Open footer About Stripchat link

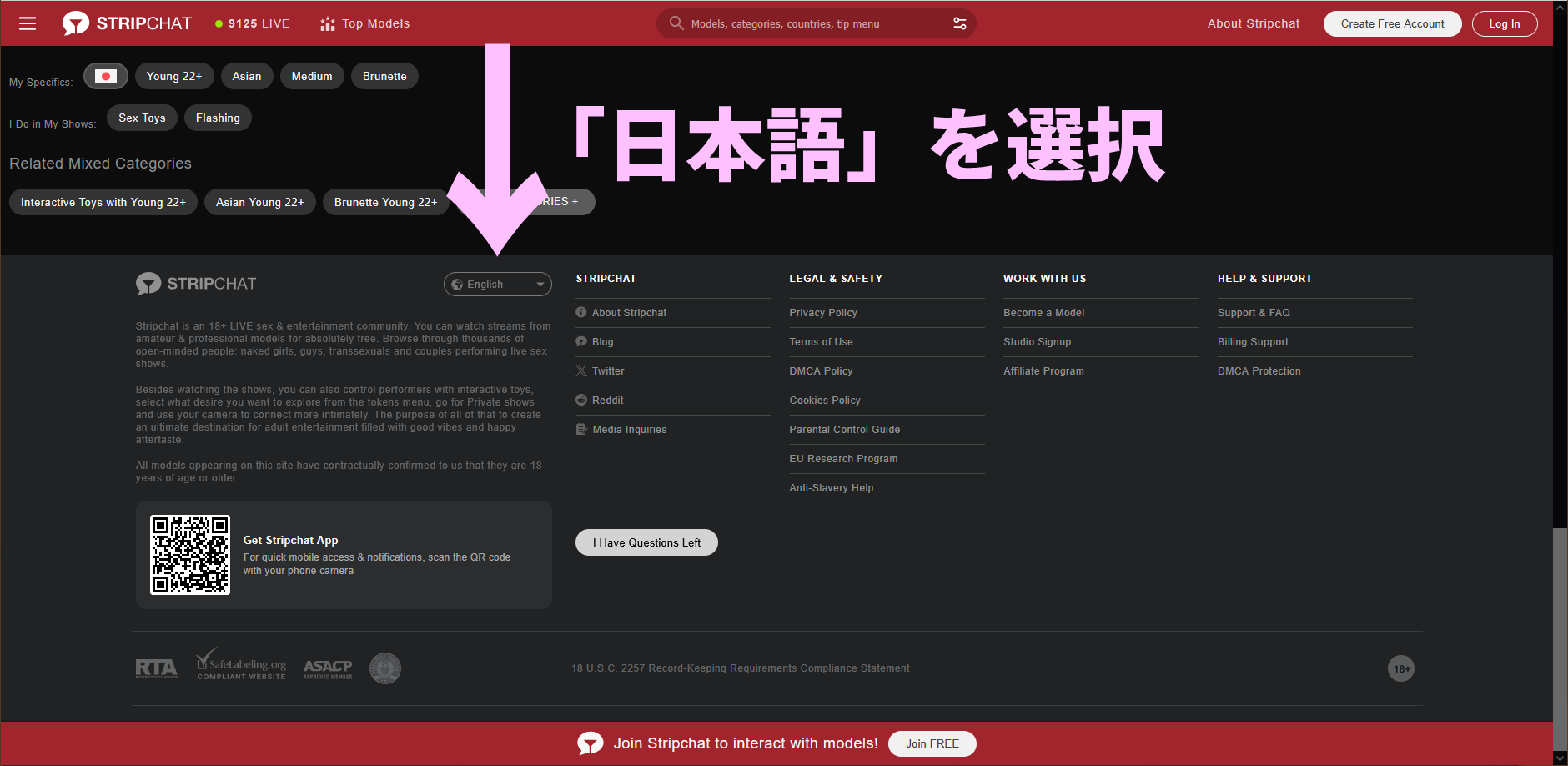pos(629,312)
